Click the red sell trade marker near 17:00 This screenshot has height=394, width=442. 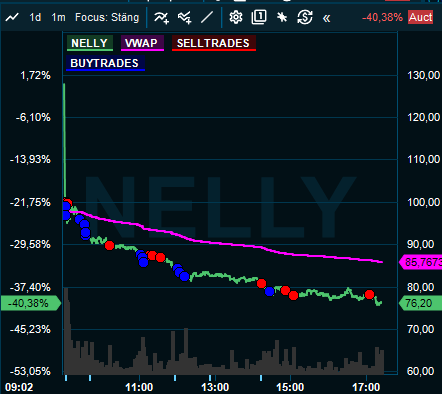[x=369, y=295]
